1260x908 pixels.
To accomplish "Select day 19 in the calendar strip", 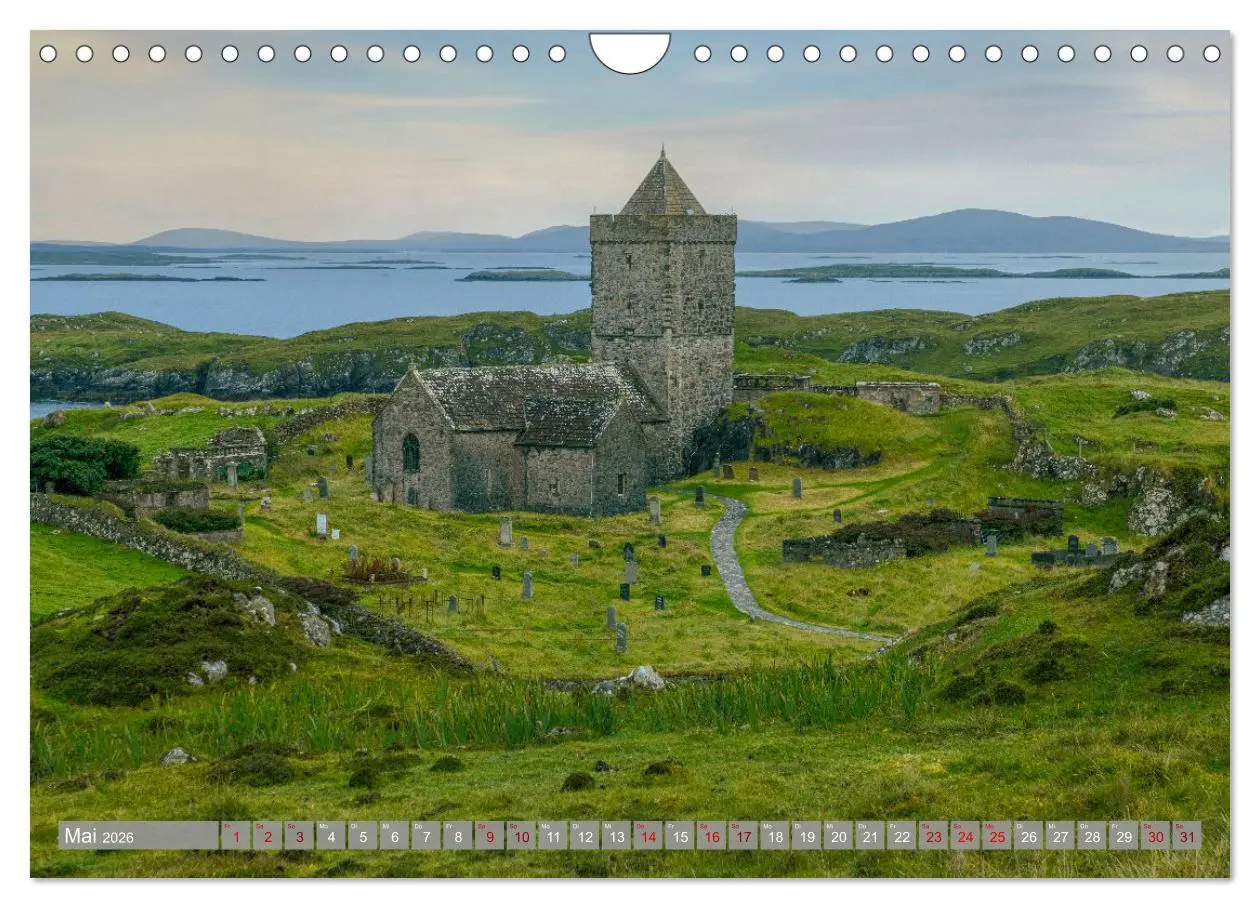I will click(x=807, y=836).
